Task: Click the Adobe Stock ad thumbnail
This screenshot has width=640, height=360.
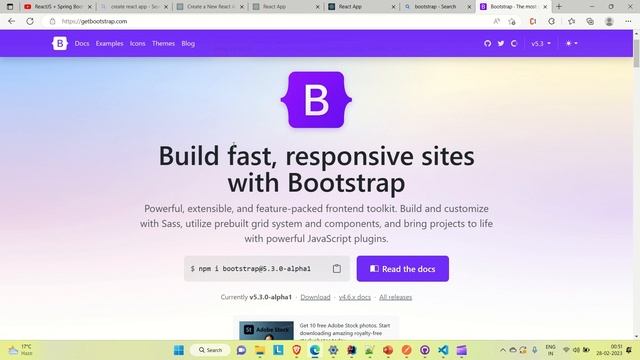Action: coord(266,331)
